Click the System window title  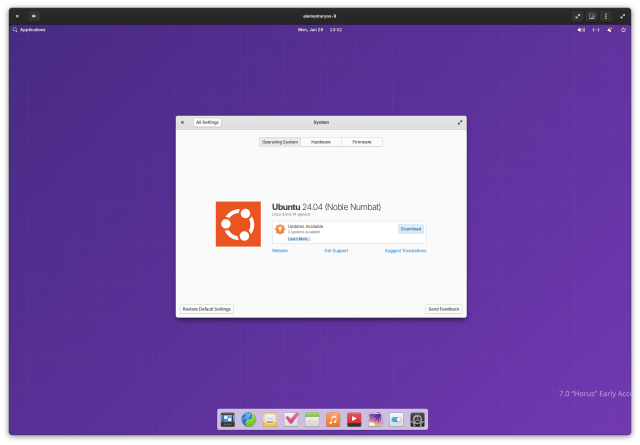click(x=321, y=122)
